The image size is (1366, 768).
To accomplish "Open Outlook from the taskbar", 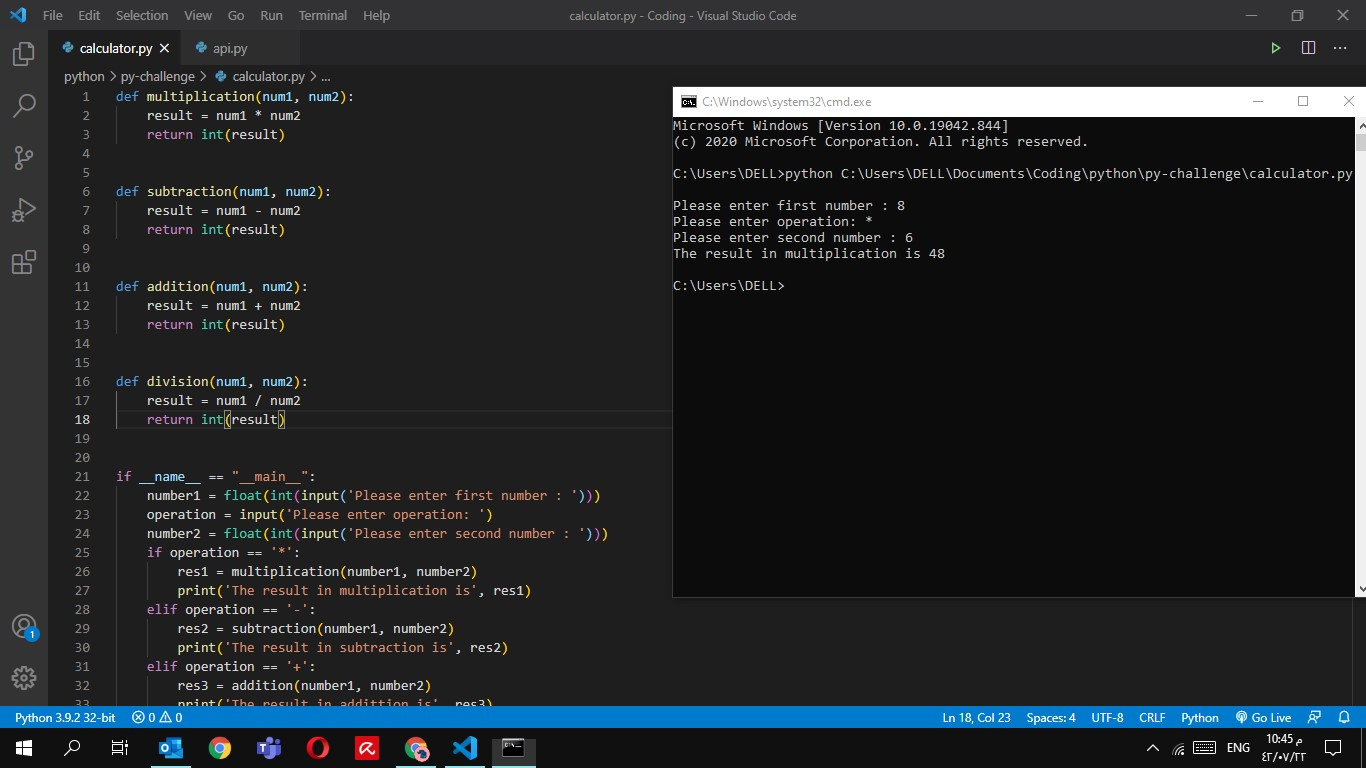I will point(171,748).
